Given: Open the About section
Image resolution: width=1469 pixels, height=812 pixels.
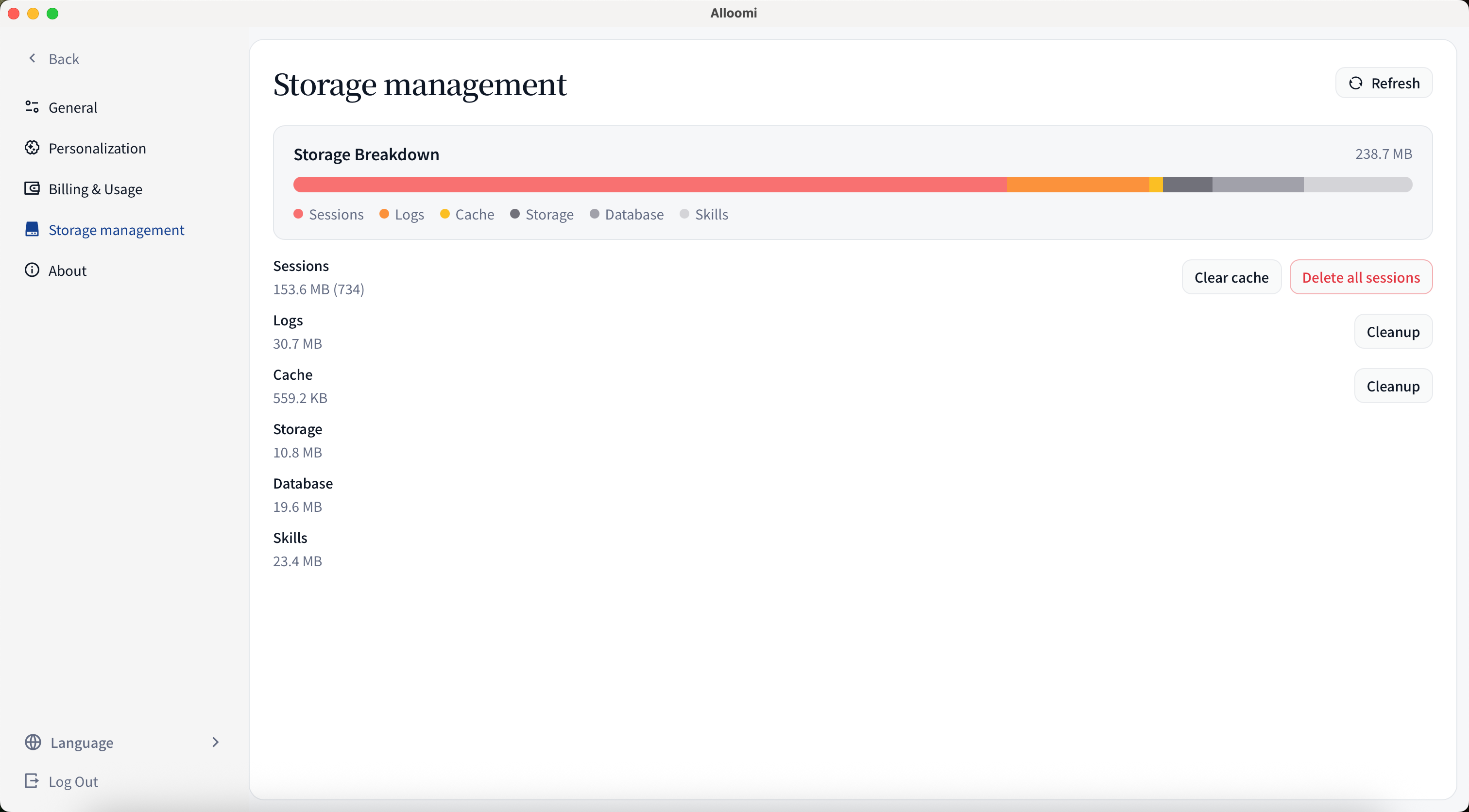Looking at the screenshot, I should pos(68,271).
